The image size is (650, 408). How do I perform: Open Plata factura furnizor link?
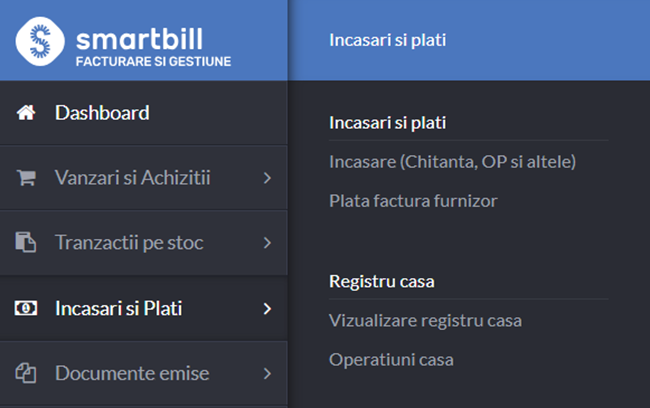pos(413,201)
